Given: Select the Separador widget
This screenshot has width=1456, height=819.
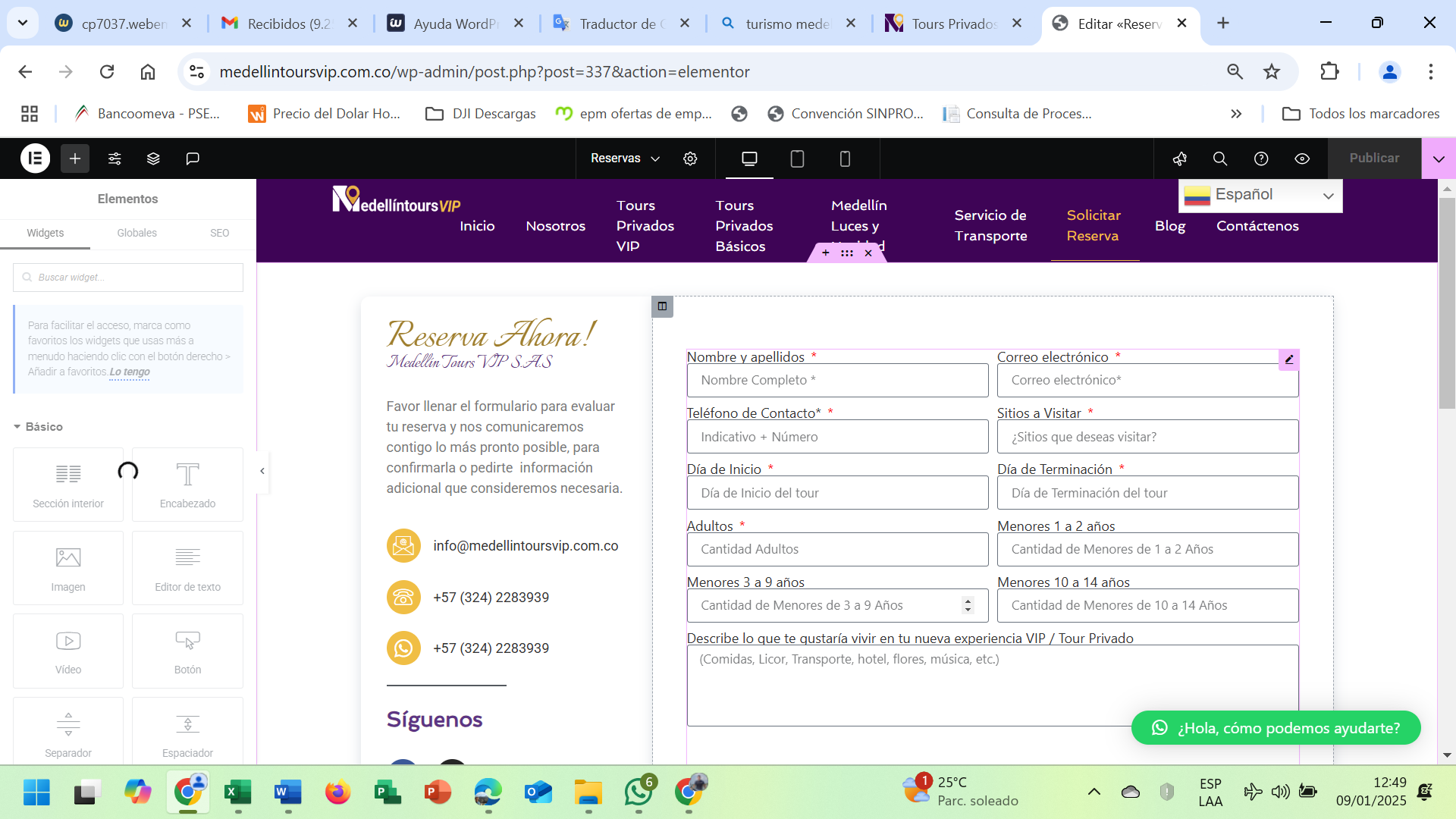Looking at the screenshot, I should click(68, 733).
